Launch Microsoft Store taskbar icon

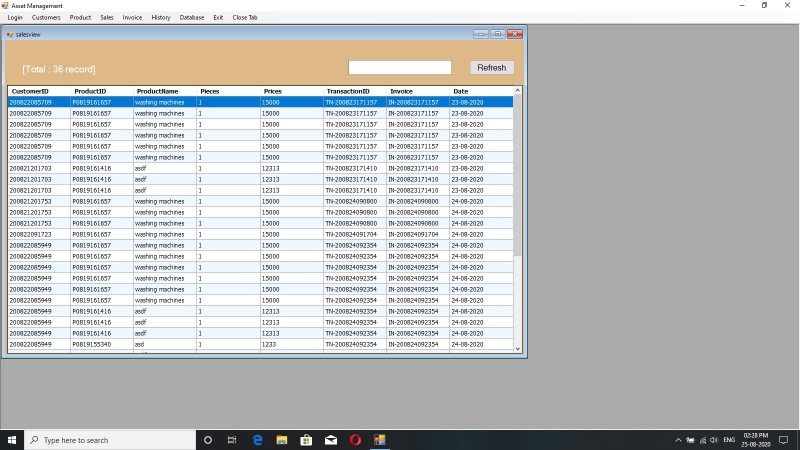(306, 440)
